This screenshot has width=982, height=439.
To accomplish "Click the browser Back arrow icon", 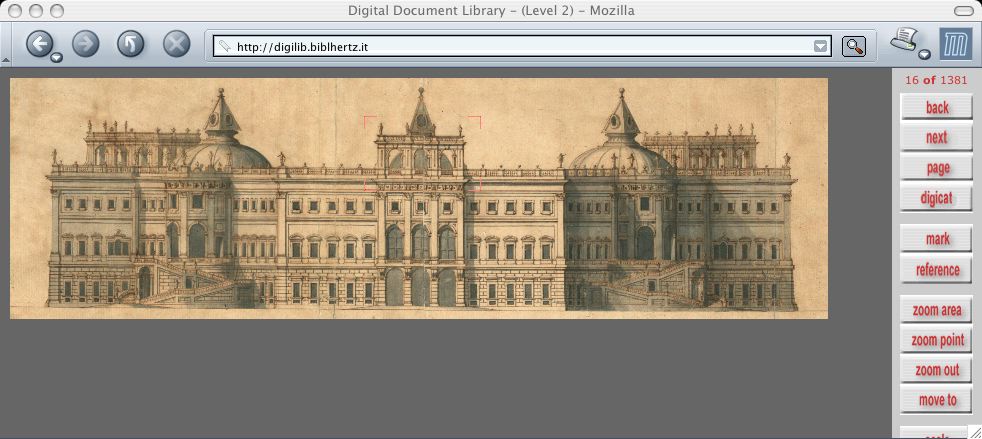I will tap(39, 44).
